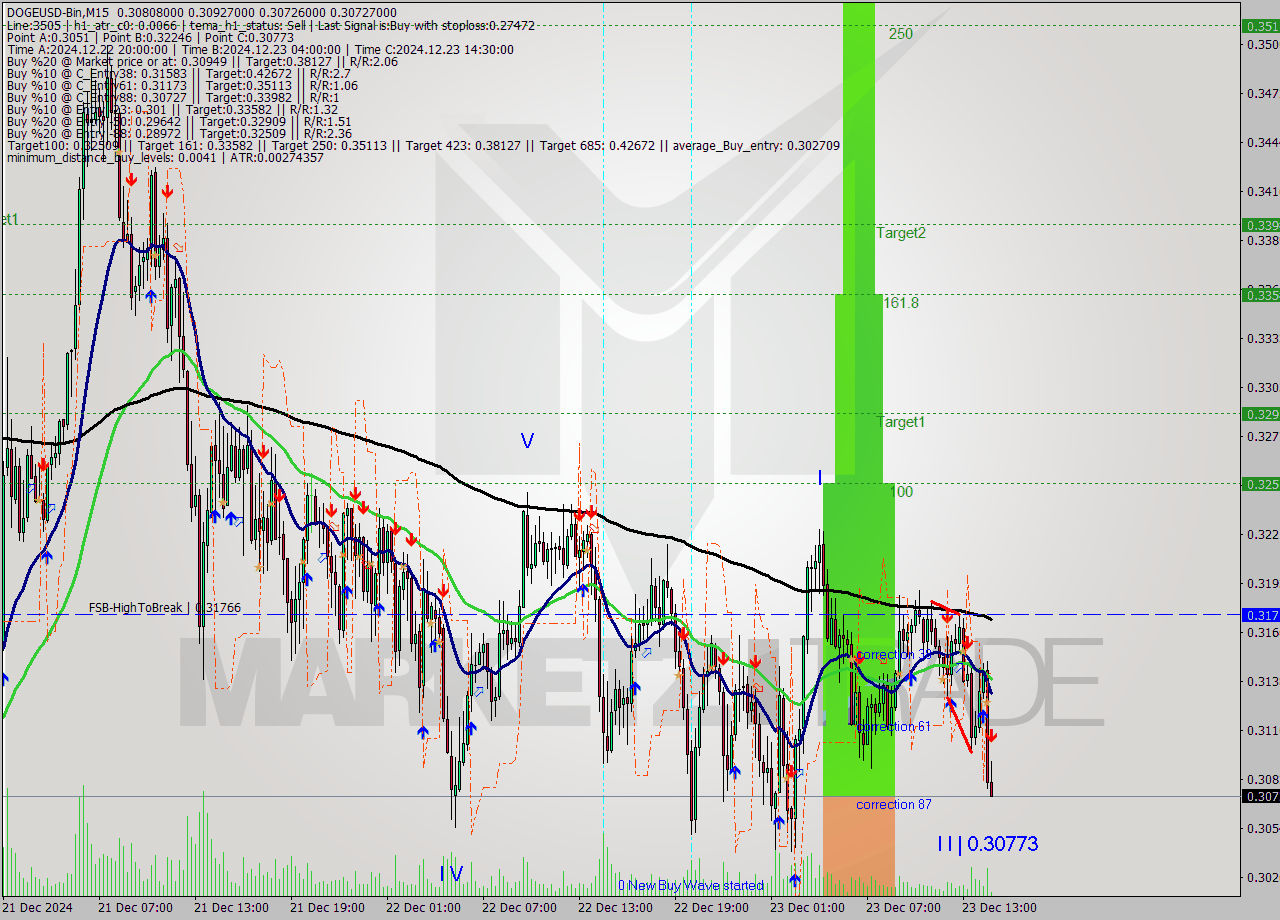The height and width of the screenshot is (920, 1280).
Task: Click the '23 Dec 01:00' time label
Action: 807,908
